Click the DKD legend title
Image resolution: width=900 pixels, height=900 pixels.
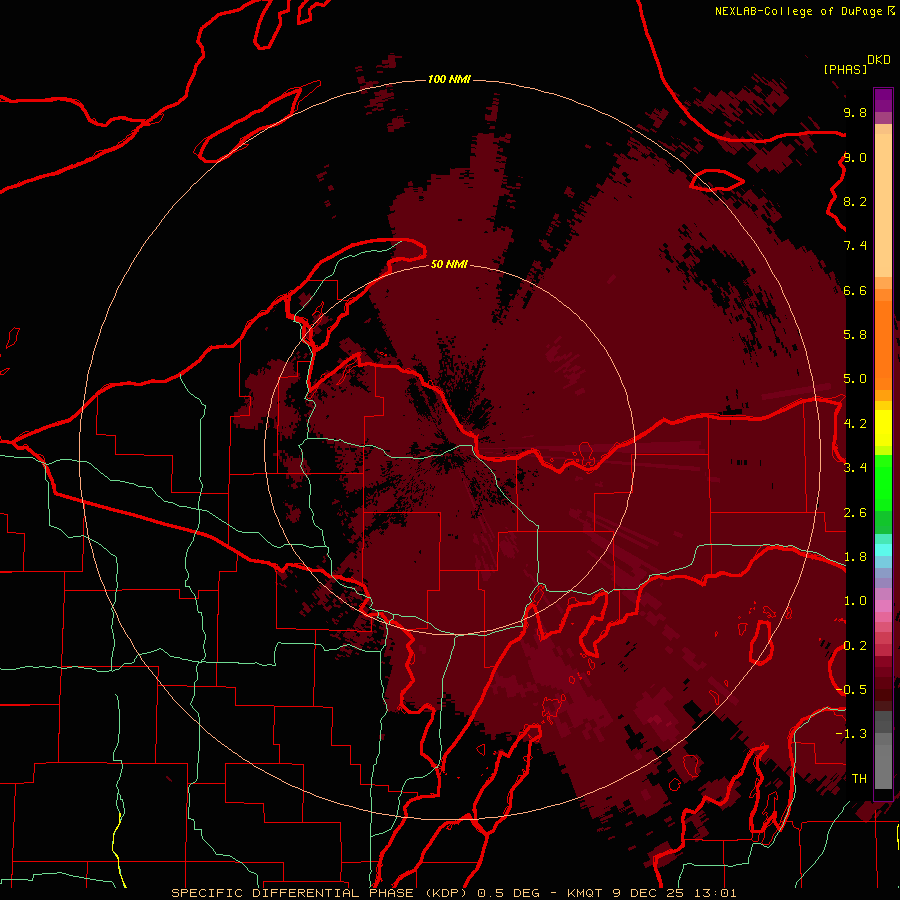(x=879, y=60)
